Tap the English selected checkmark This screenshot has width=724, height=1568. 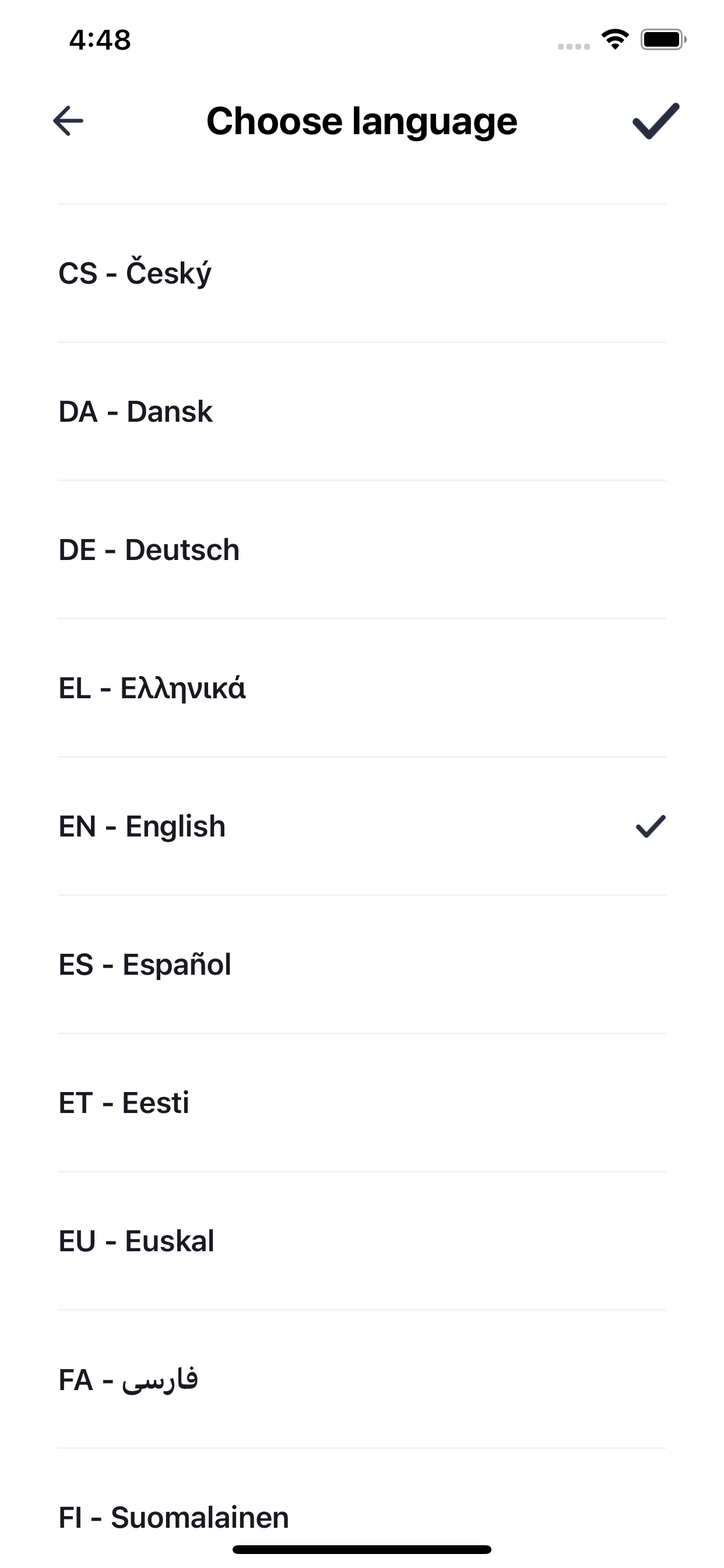(x=651, y=826)
